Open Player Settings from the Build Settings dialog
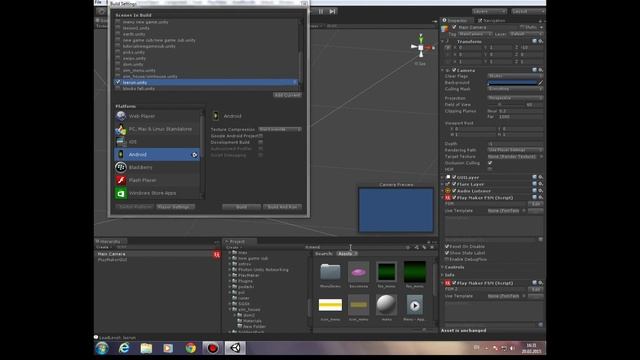640x360 pixels. (175, 207)
